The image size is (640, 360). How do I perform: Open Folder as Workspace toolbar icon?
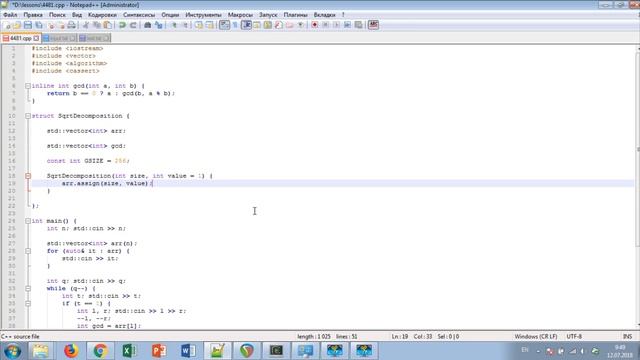(290, 25)
